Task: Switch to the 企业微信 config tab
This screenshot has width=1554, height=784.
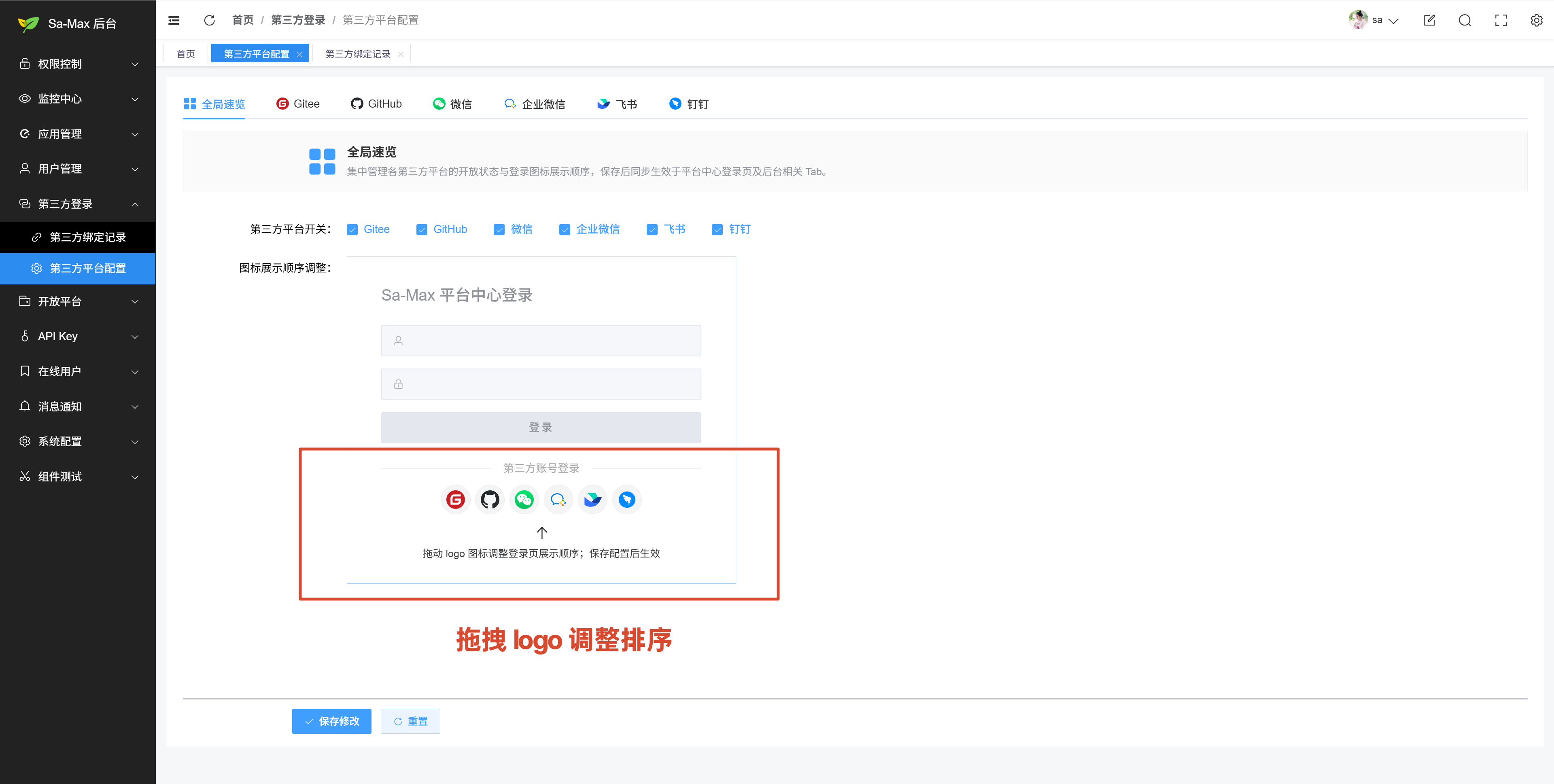Action: tap(535, 104)
